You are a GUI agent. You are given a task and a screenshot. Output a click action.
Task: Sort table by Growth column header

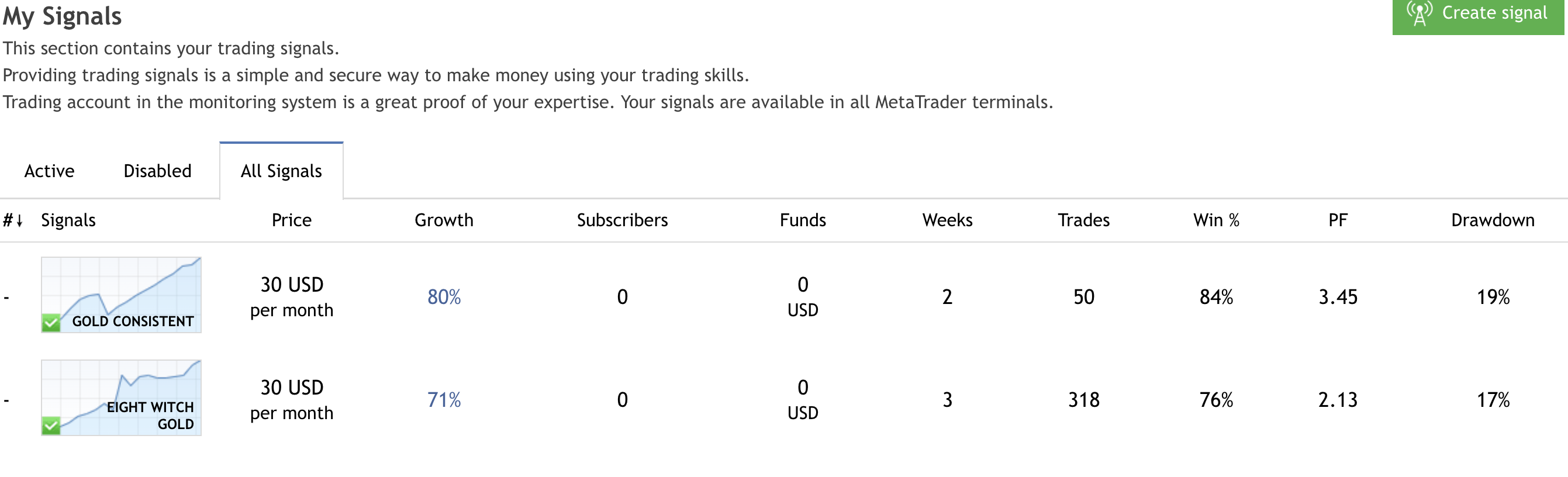point(444,220)
